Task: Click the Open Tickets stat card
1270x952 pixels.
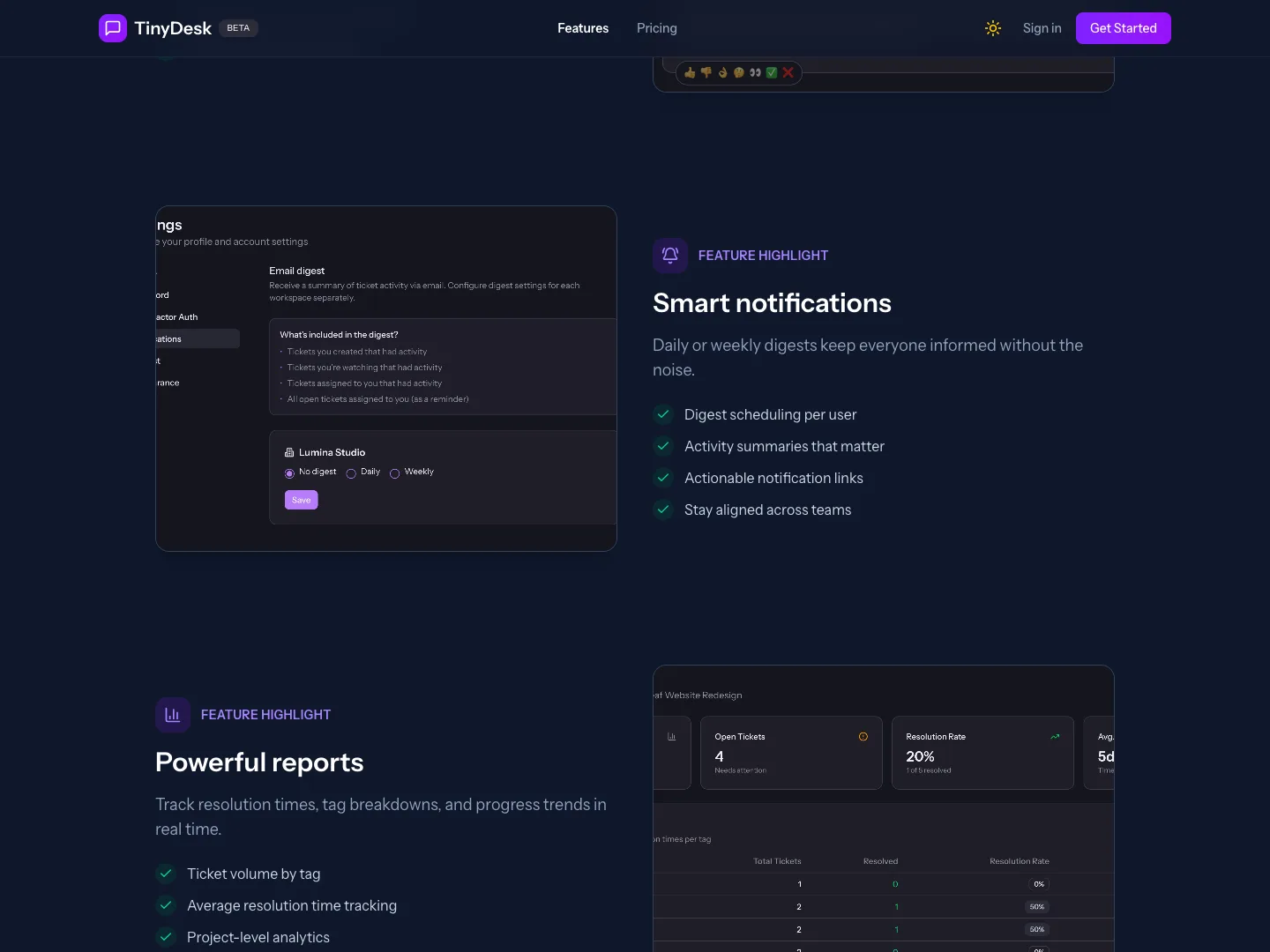Action: click(x=791, y=753)
